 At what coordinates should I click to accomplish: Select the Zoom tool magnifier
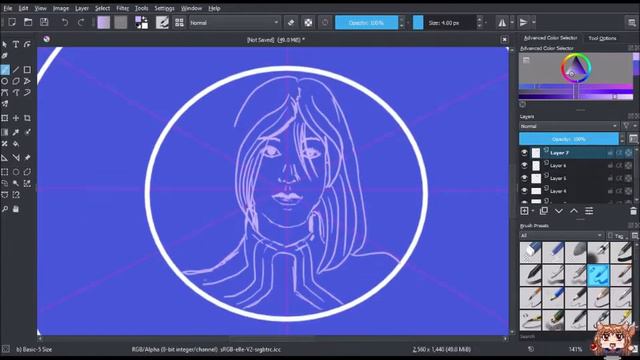(4, 209)
